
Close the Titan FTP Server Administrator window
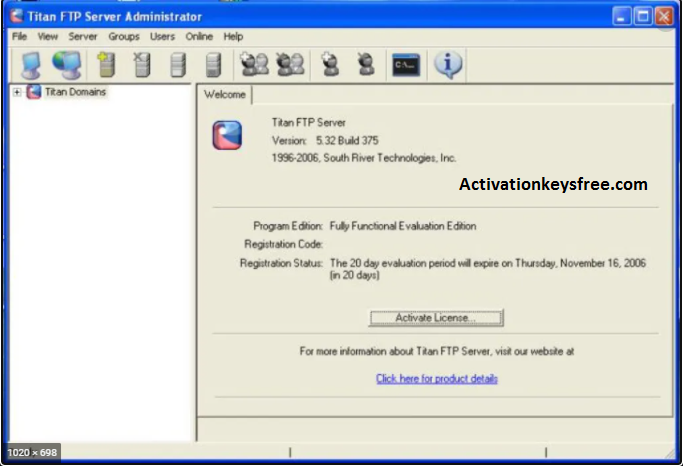tap(664, 17)
